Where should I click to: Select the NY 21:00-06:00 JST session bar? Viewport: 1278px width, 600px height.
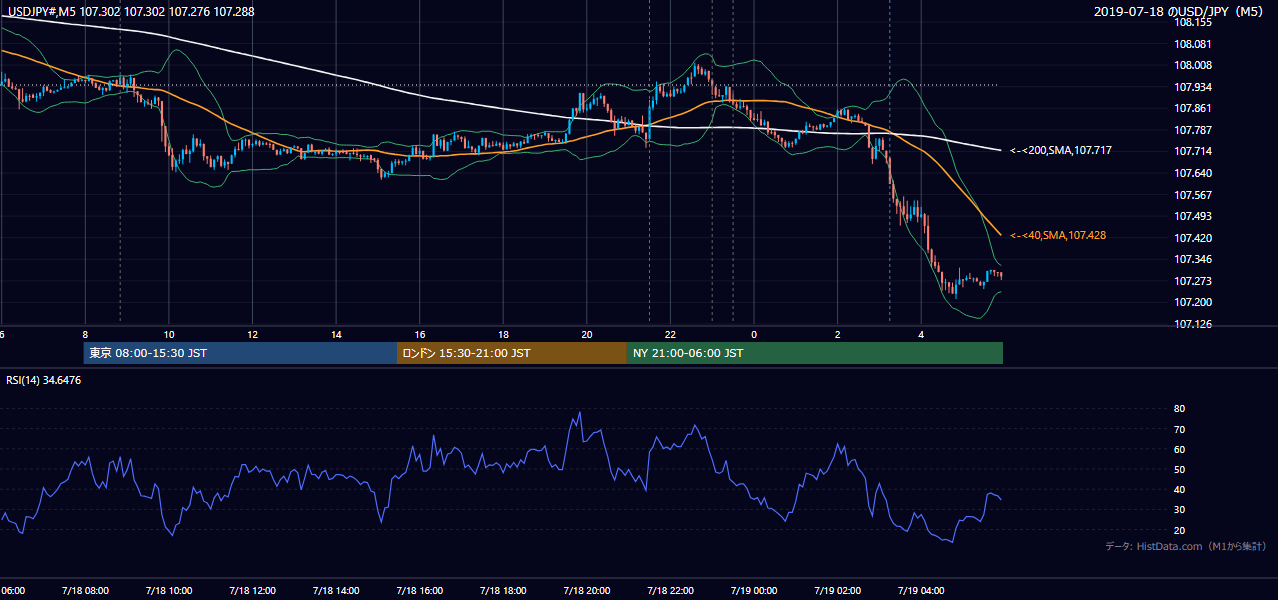pyautogui.click(x=815, y=353)
